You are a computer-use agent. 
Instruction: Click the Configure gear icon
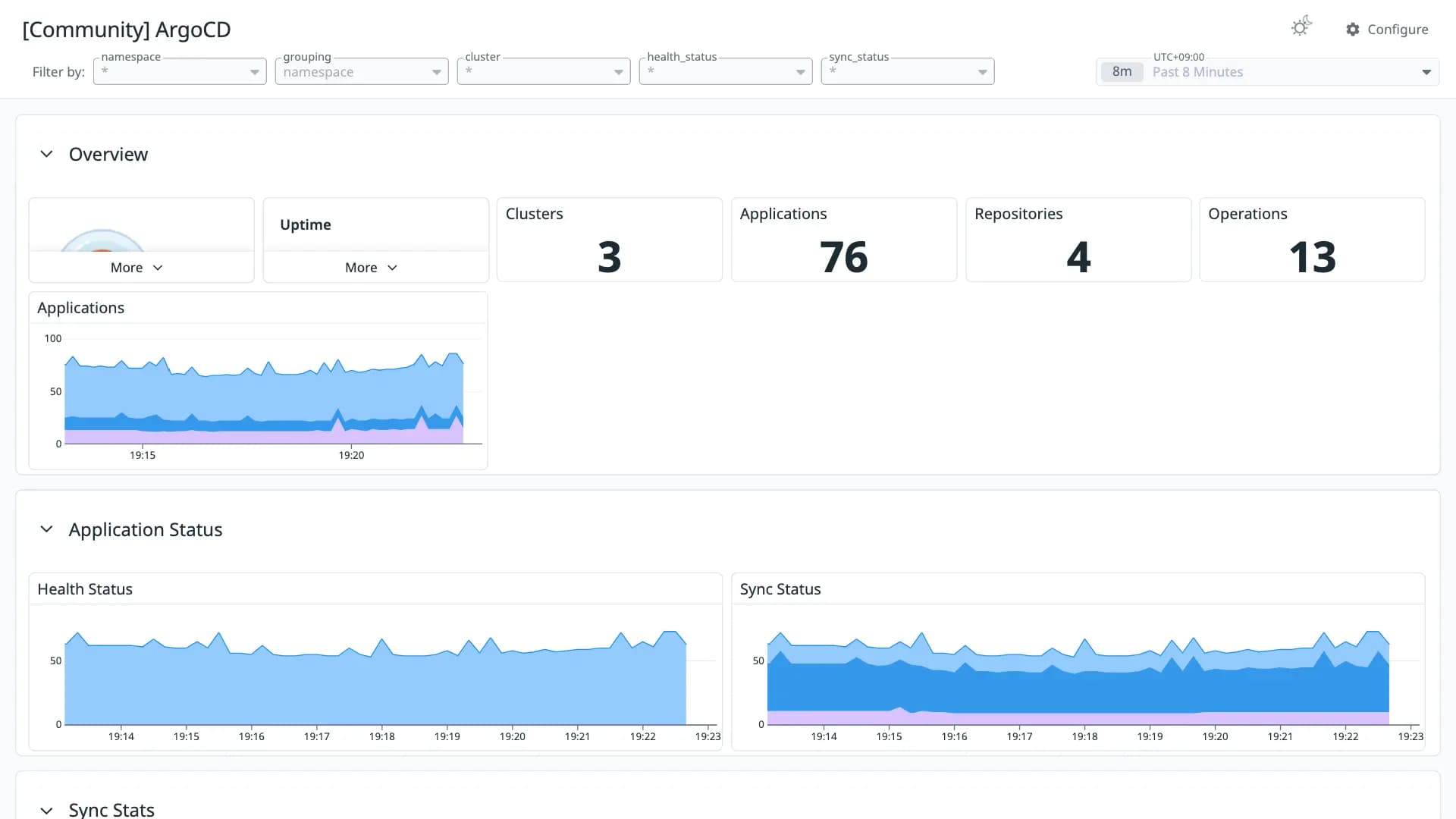tap(1352, 29)
